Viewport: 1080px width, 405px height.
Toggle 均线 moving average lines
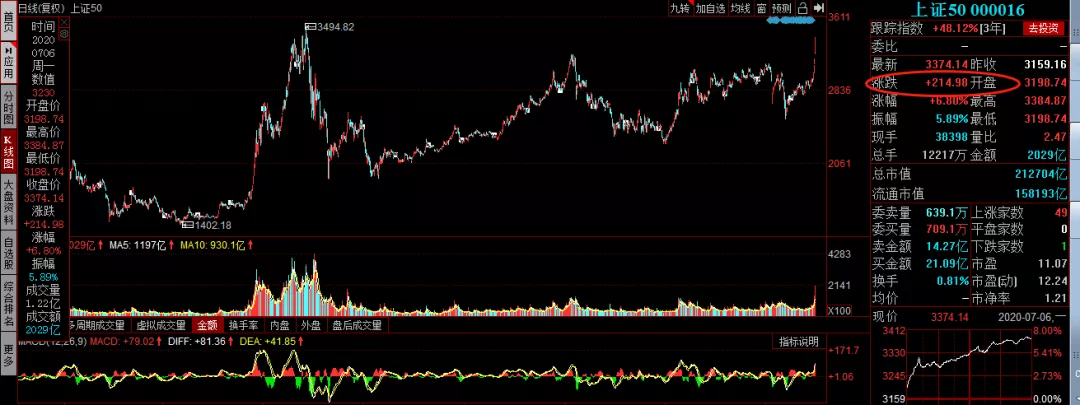click(740, 8)
